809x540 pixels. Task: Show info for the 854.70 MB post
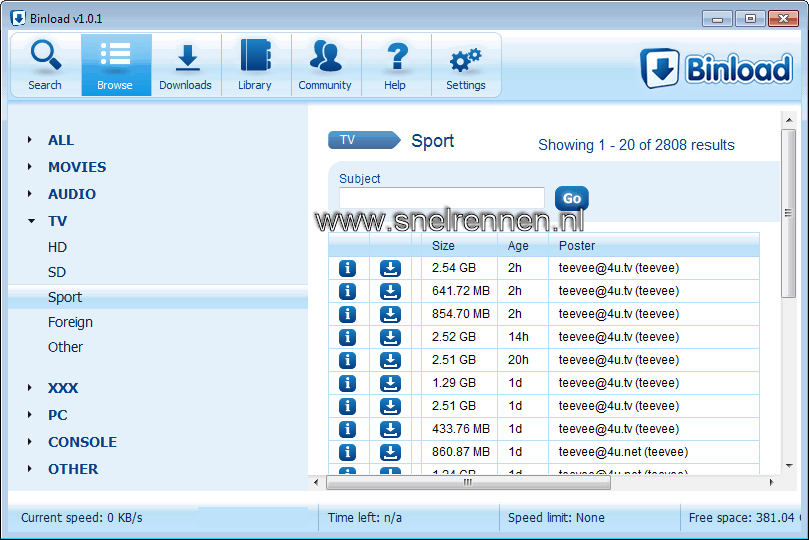[347, 314]
